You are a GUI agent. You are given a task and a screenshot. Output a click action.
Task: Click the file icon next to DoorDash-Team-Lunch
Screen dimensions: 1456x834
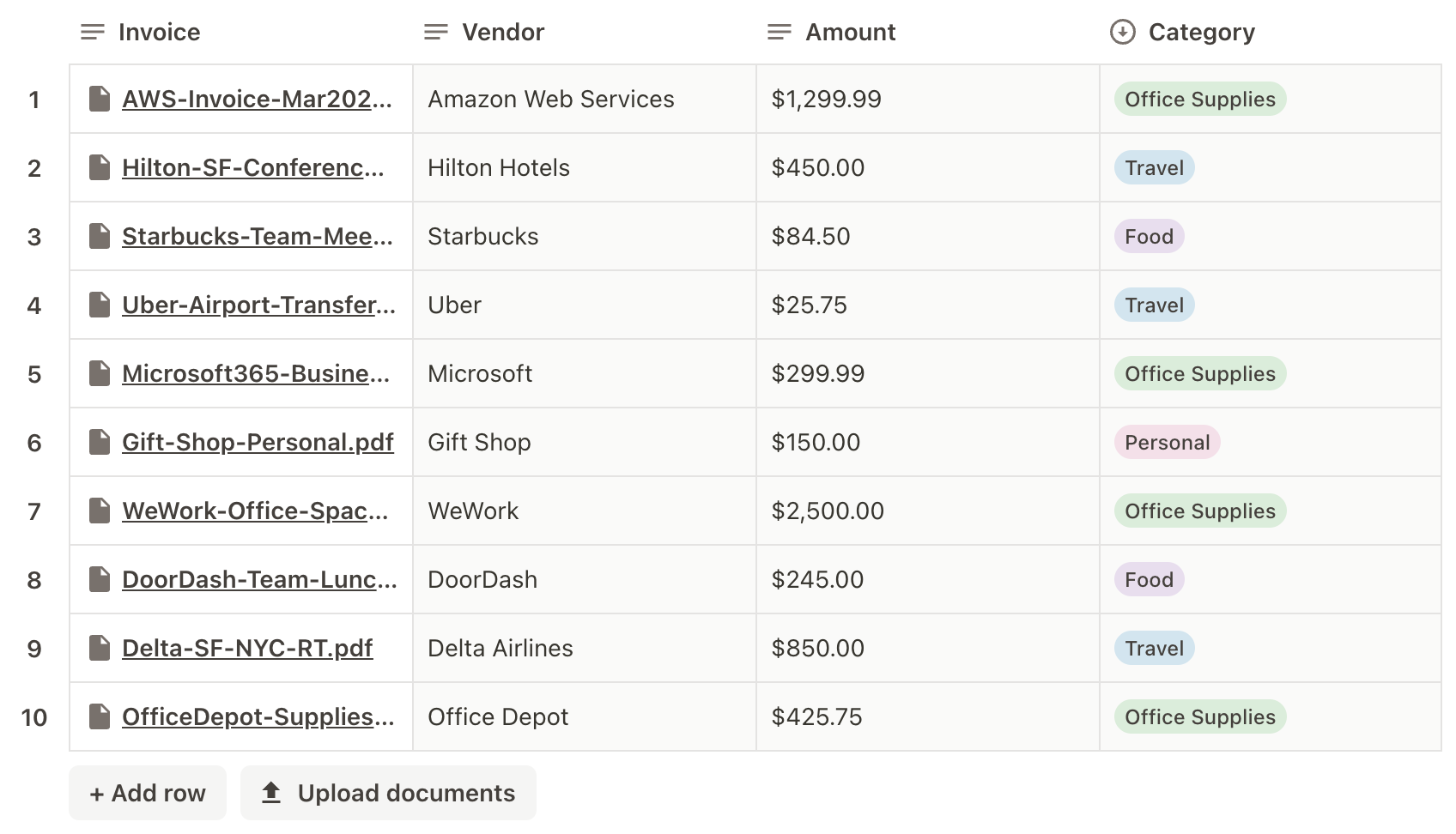100,579
